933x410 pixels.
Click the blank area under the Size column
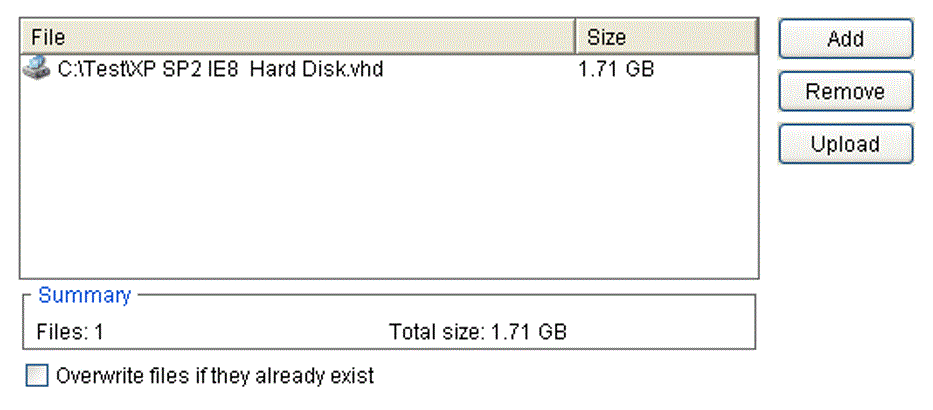pos(665,180)
